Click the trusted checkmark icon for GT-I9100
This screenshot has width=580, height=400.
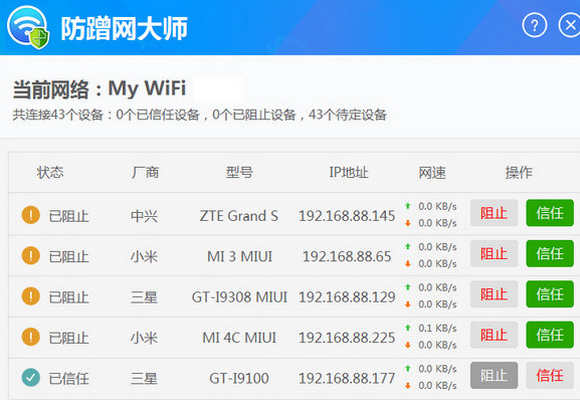pyautogui.click(x=31, y=377)
